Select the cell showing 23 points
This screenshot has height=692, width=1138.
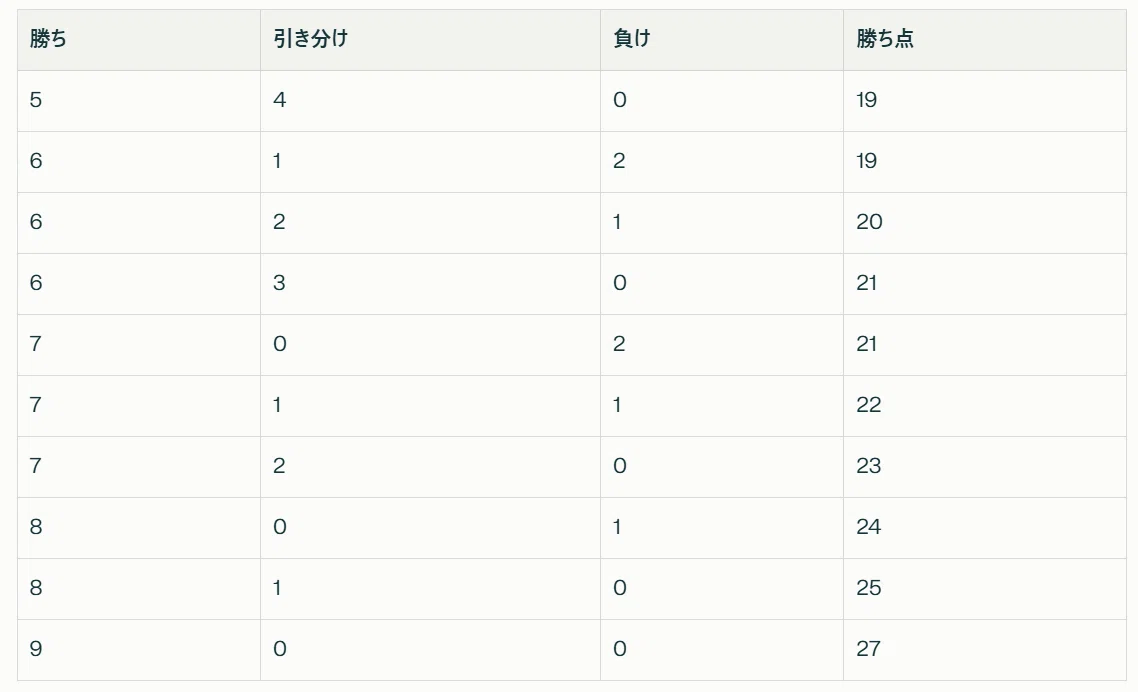985,467
